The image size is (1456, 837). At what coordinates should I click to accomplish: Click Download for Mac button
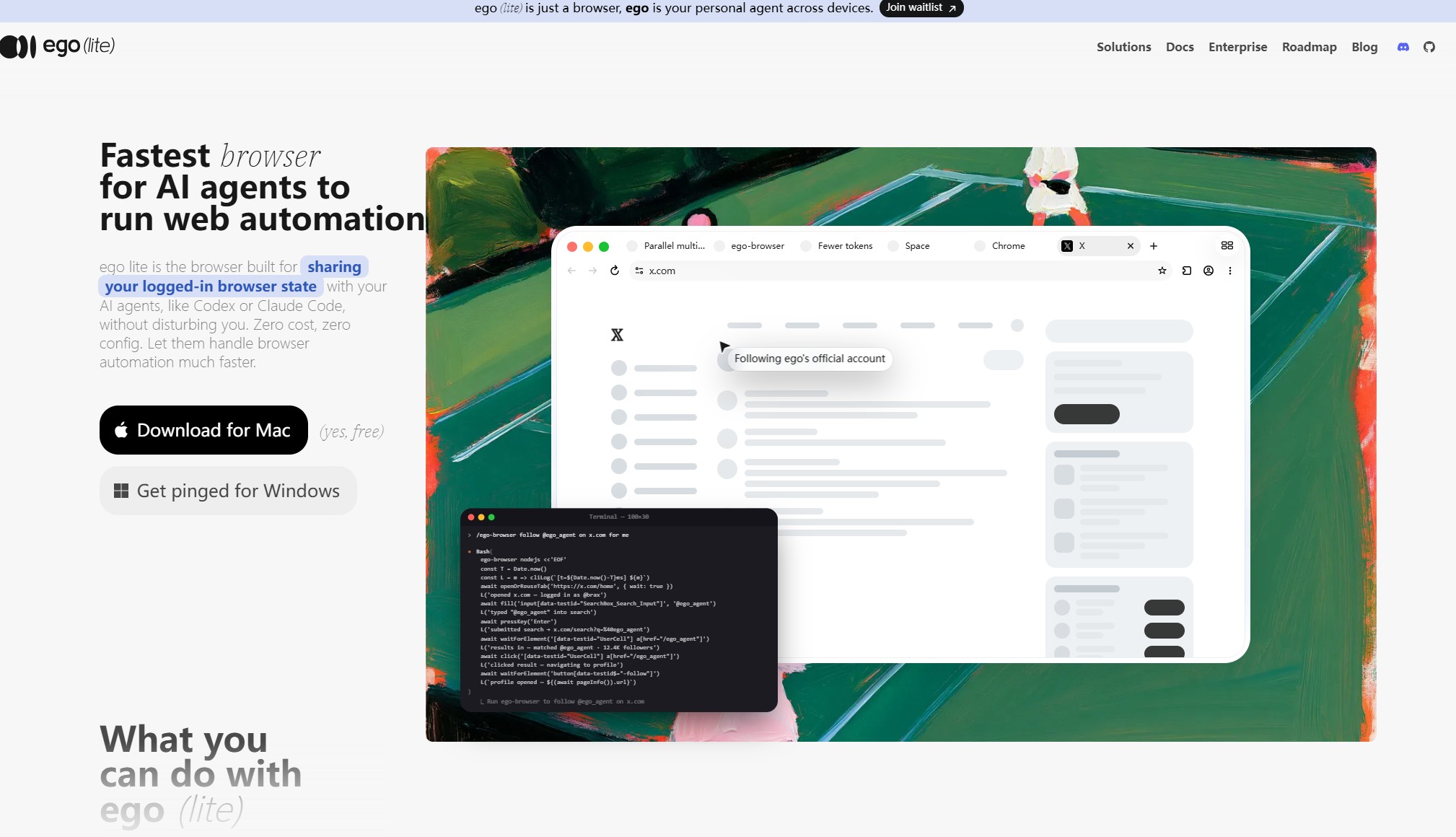pyautogui.click(x=203, y=430)
